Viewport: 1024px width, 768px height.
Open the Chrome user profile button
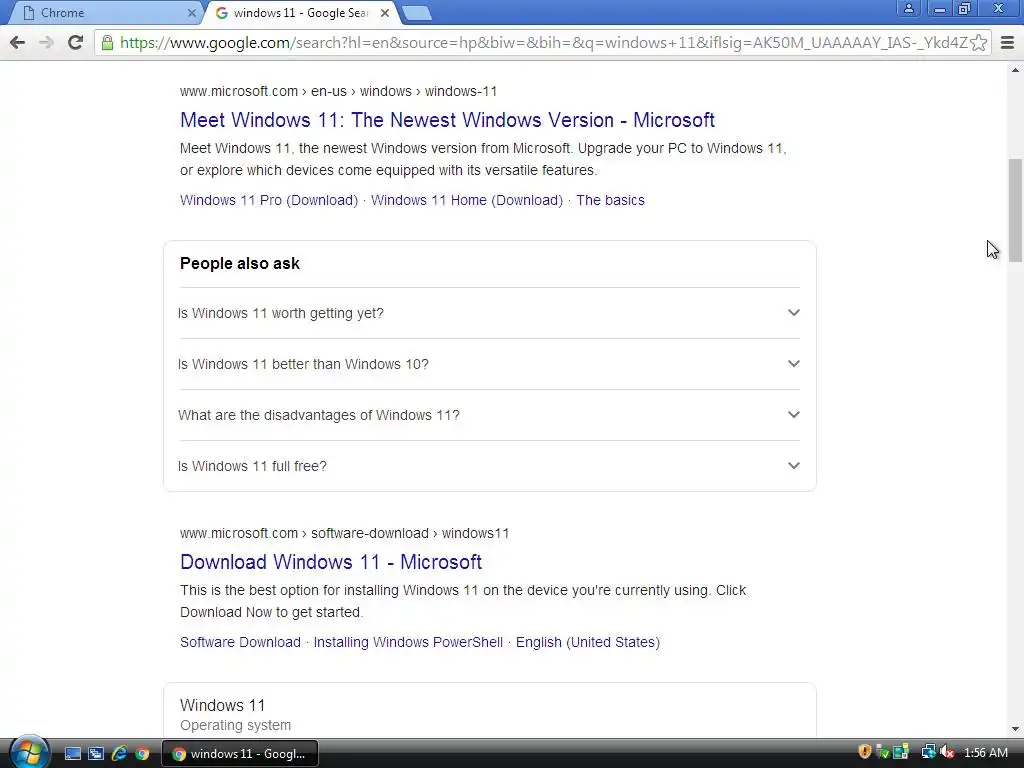pos(908,8)
